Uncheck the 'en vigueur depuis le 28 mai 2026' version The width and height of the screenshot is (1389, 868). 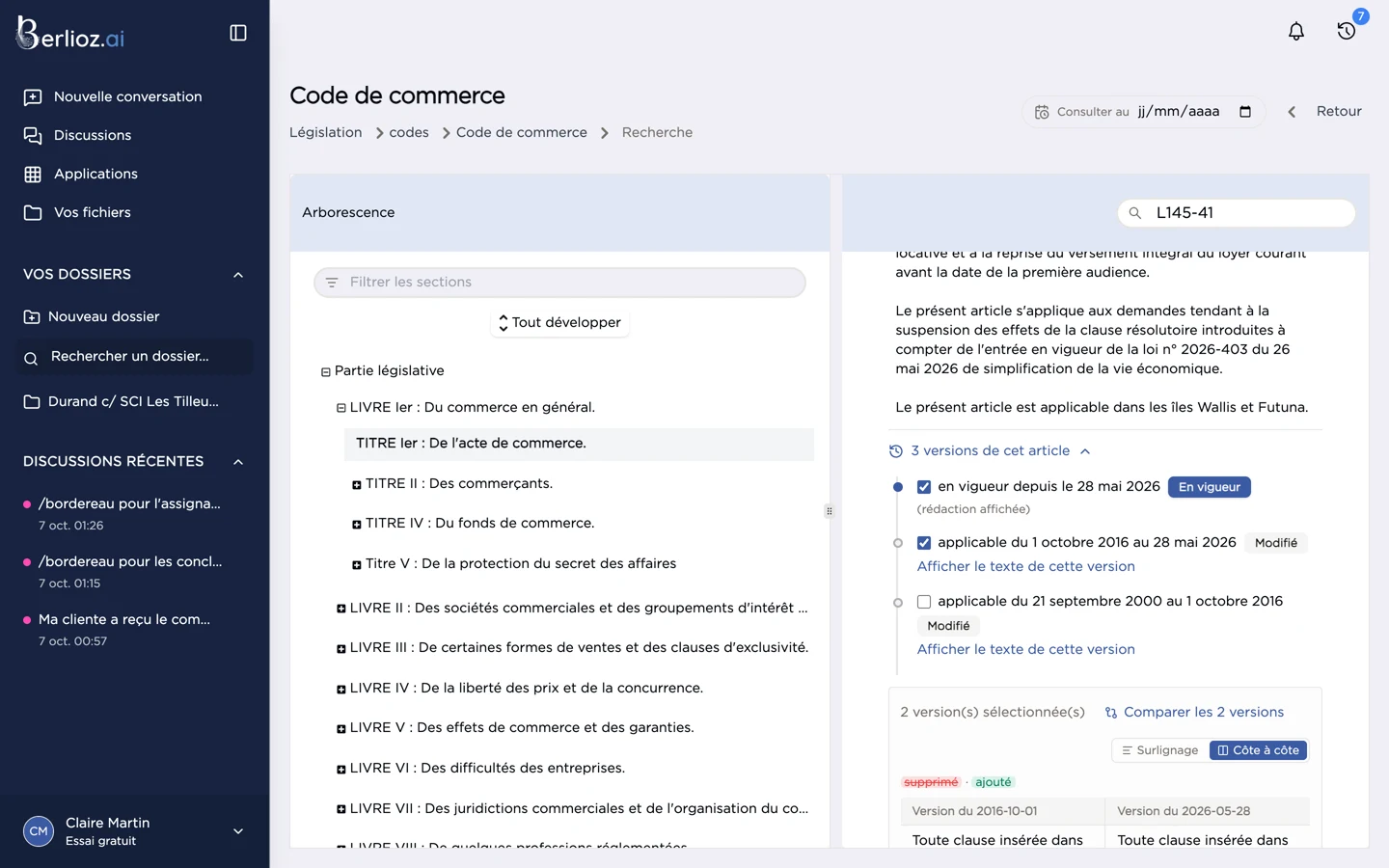924,487
